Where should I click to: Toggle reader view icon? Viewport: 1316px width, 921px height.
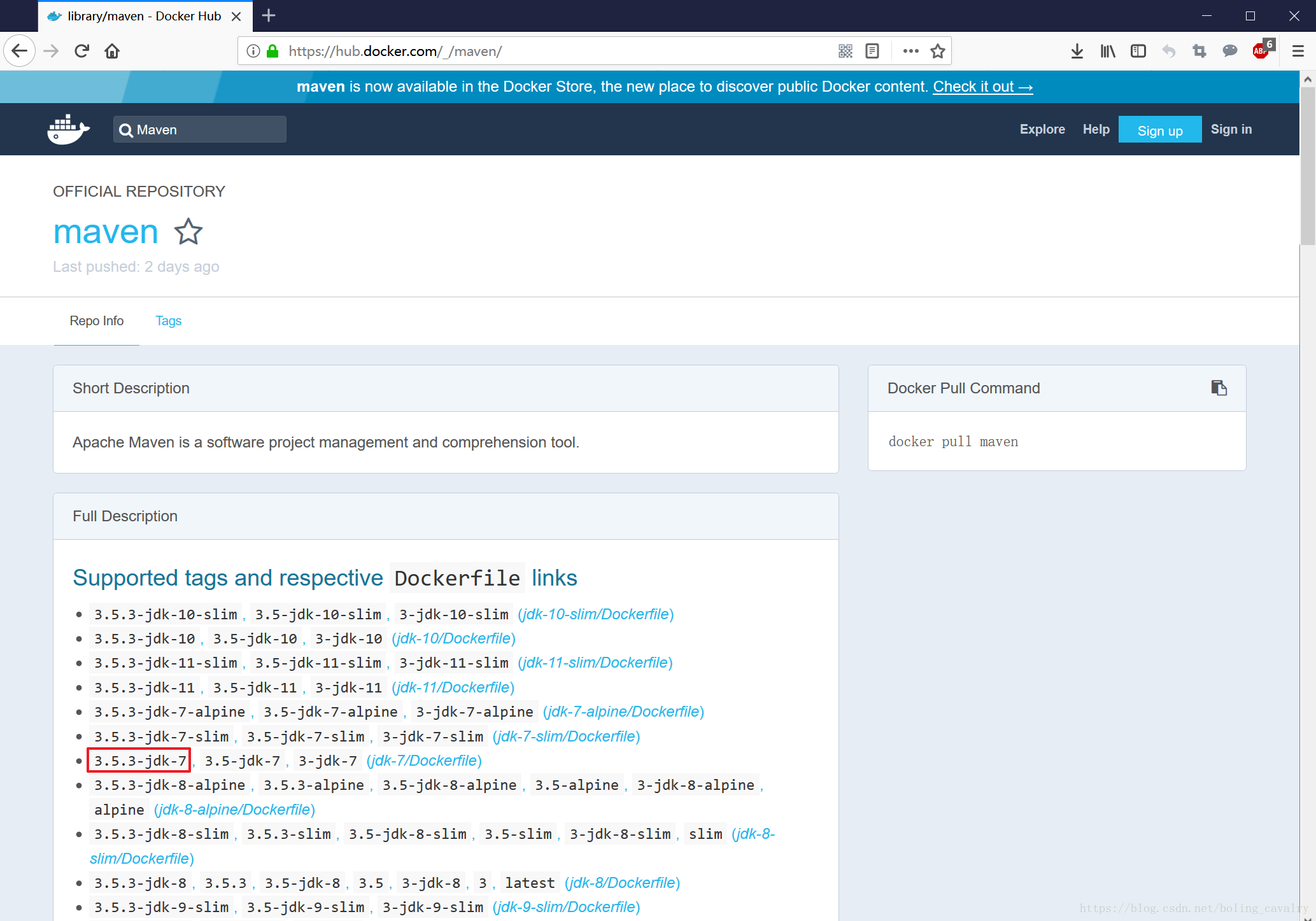(872, 51)
